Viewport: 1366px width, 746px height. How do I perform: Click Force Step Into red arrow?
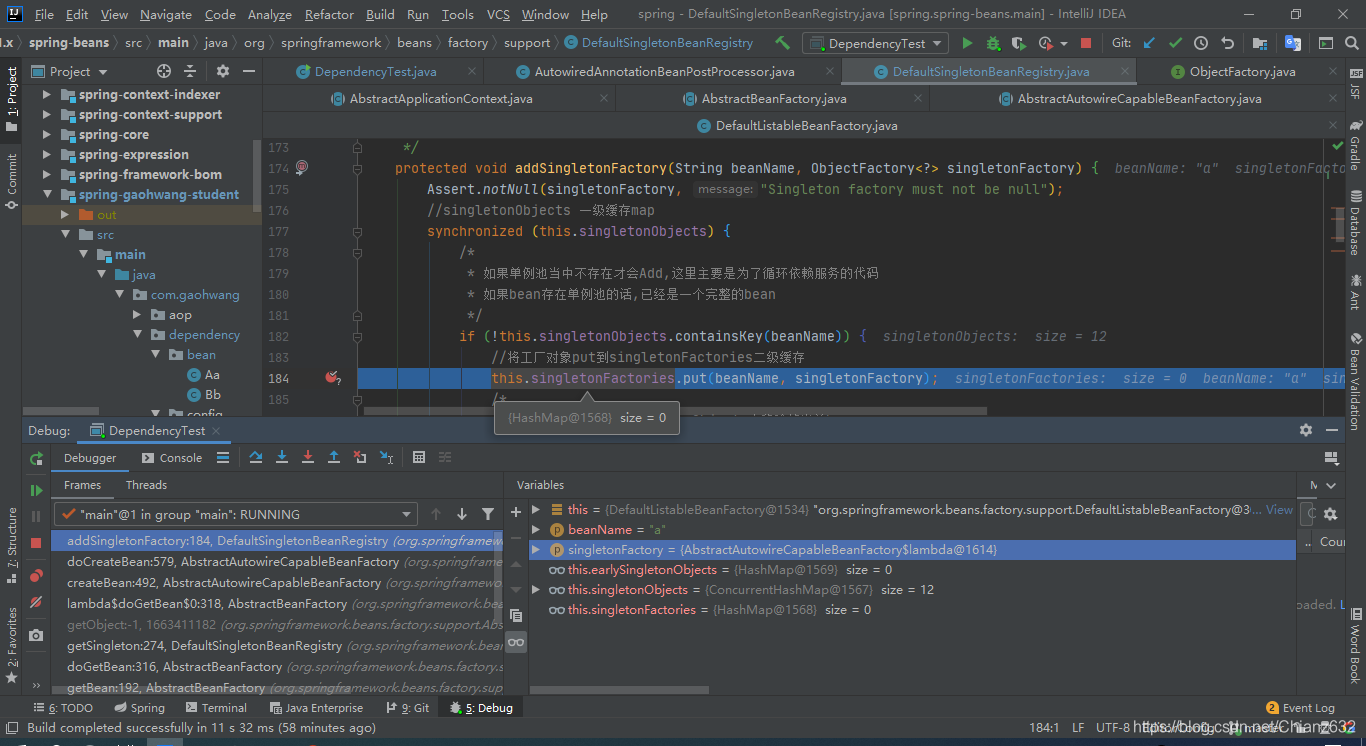click(308, 457)
